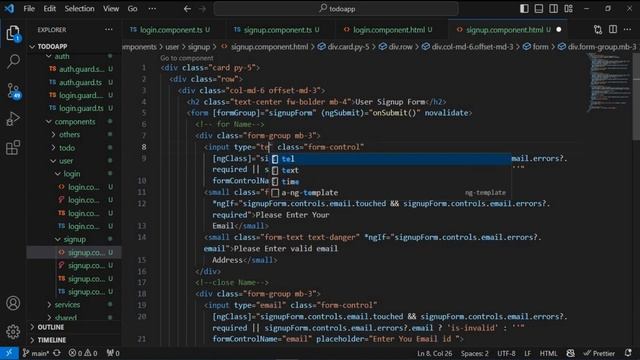
Task: Go back with the left arrow
Action: coord(187,9)
